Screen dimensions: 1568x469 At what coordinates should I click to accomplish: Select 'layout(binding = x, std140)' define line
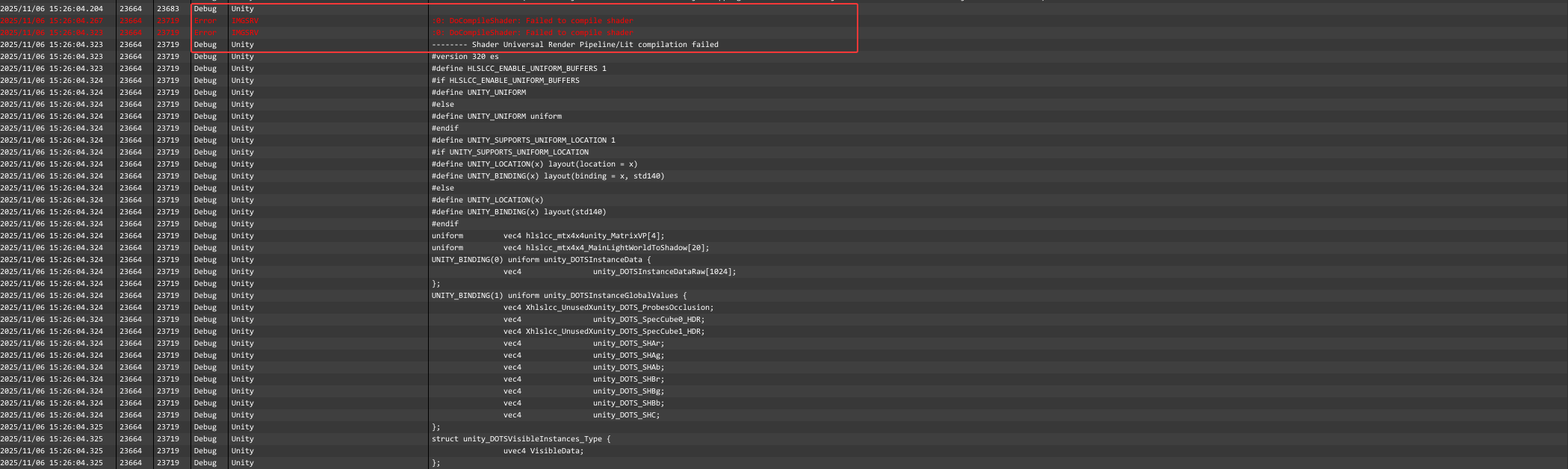pyautogui.click(x=548, y=176)
